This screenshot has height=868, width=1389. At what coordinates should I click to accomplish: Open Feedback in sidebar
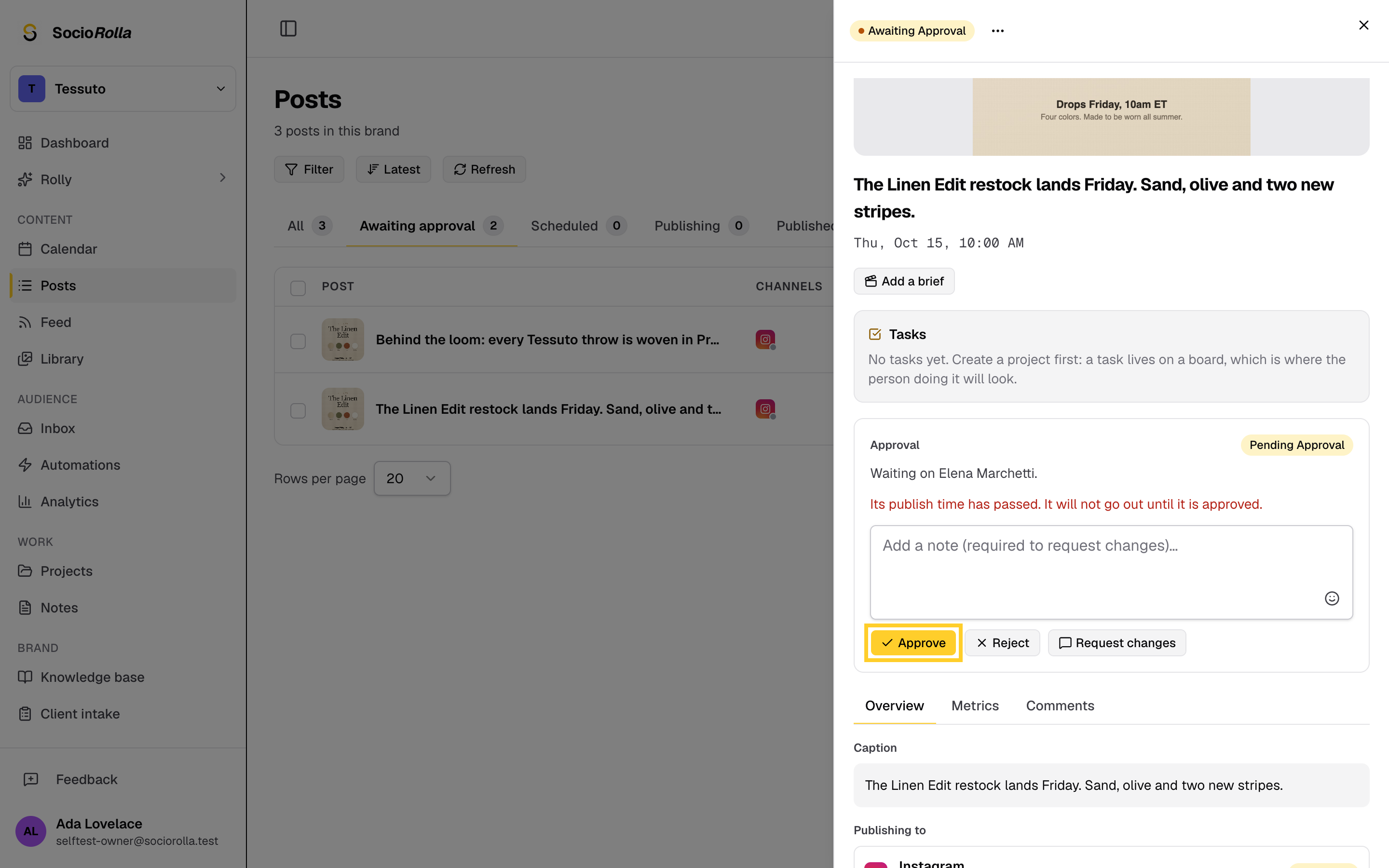coord(123,779)
